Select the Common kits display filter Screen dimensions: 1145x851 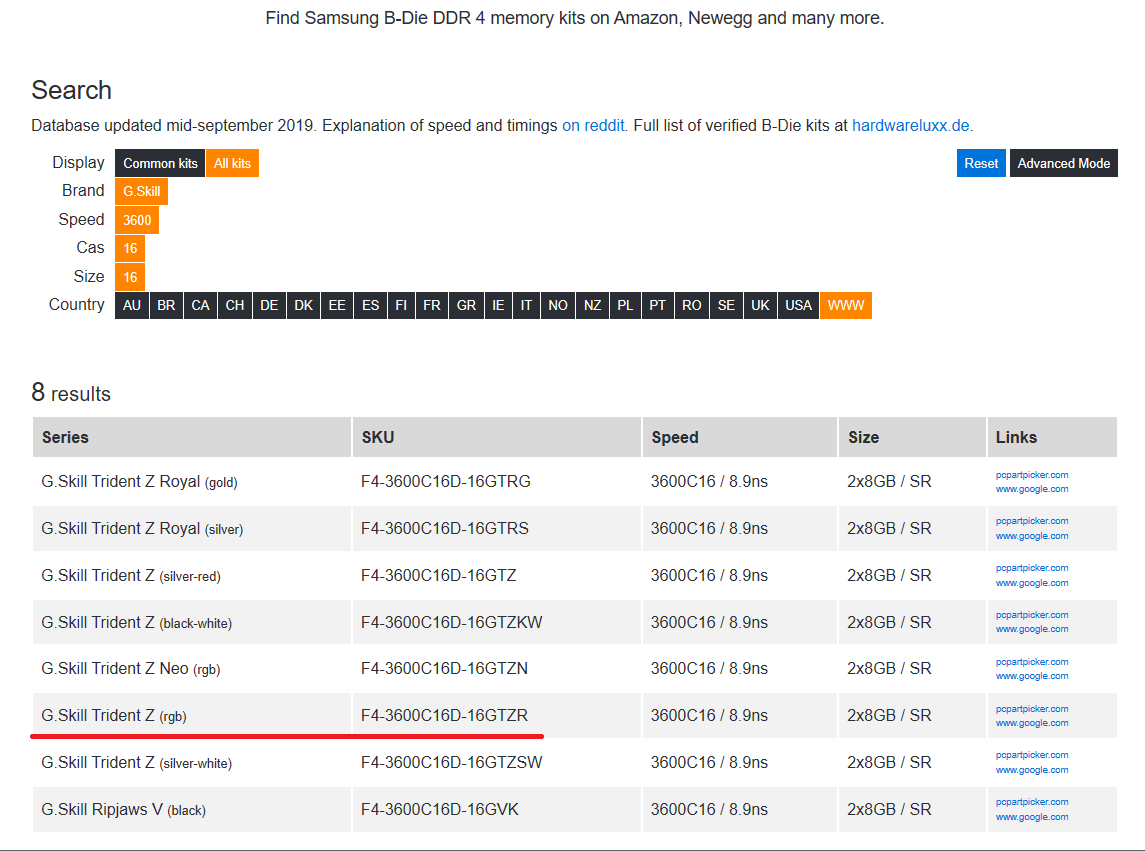[x=160, y=163]
